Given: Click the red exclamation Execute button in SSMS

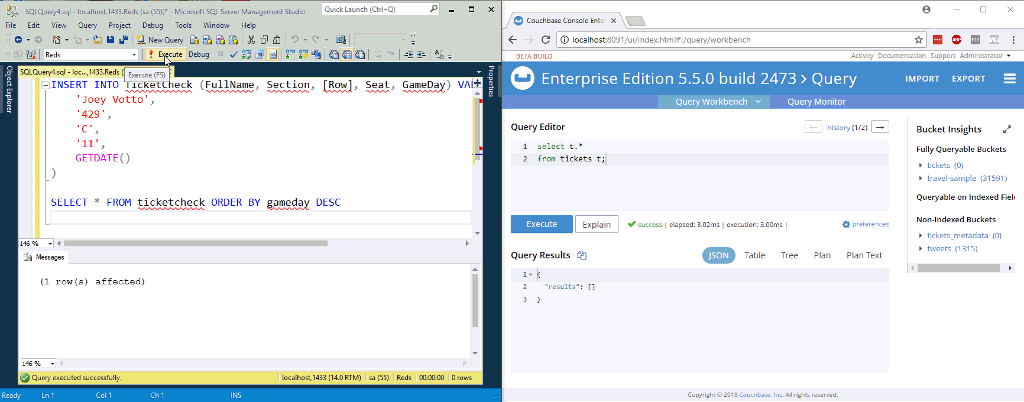Looking at the screenshot, I should [165, 55].
